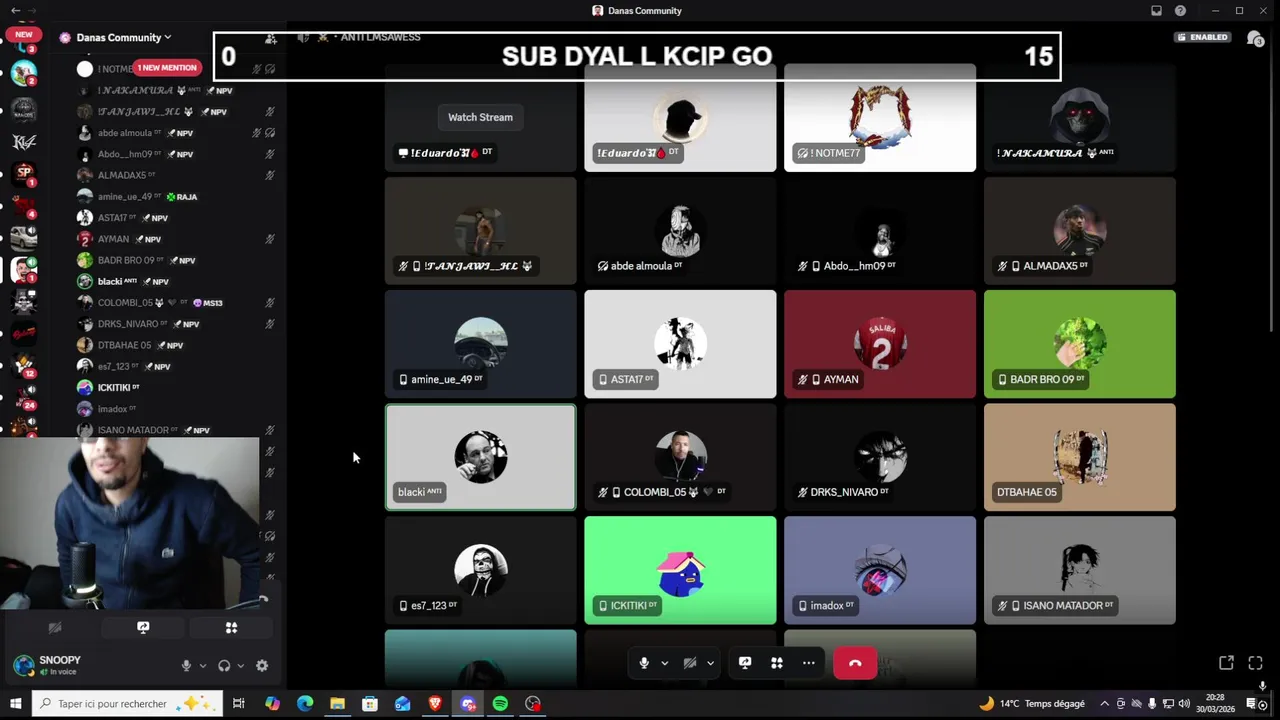
Task: Open Task View on taskbar
Action: (238, 704)
